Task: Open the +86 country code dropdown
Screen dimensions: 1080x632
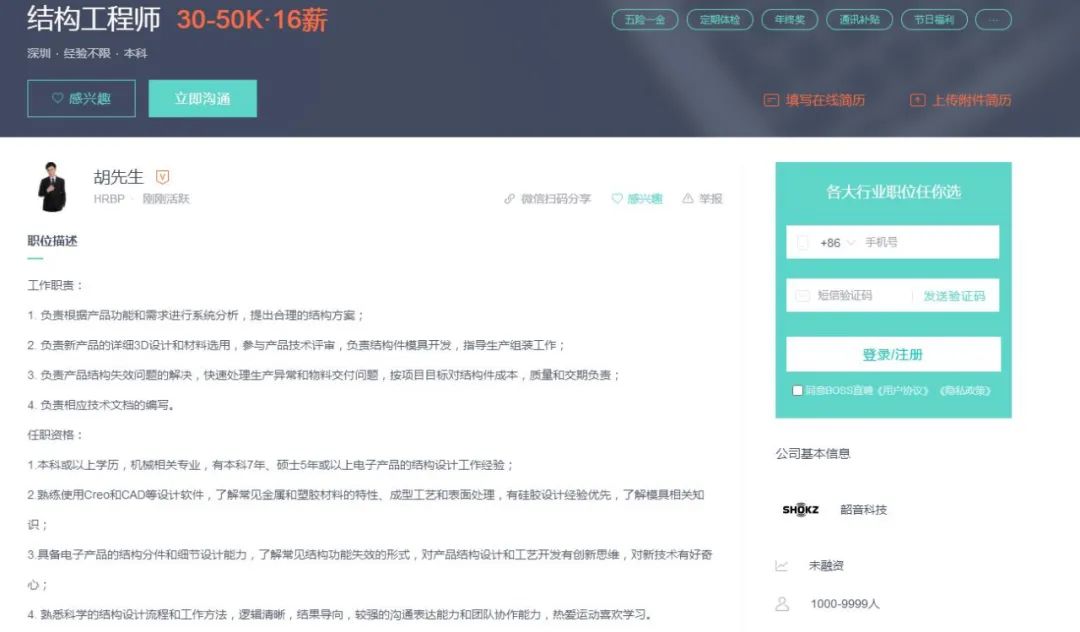Action: [x=837, y=243]
